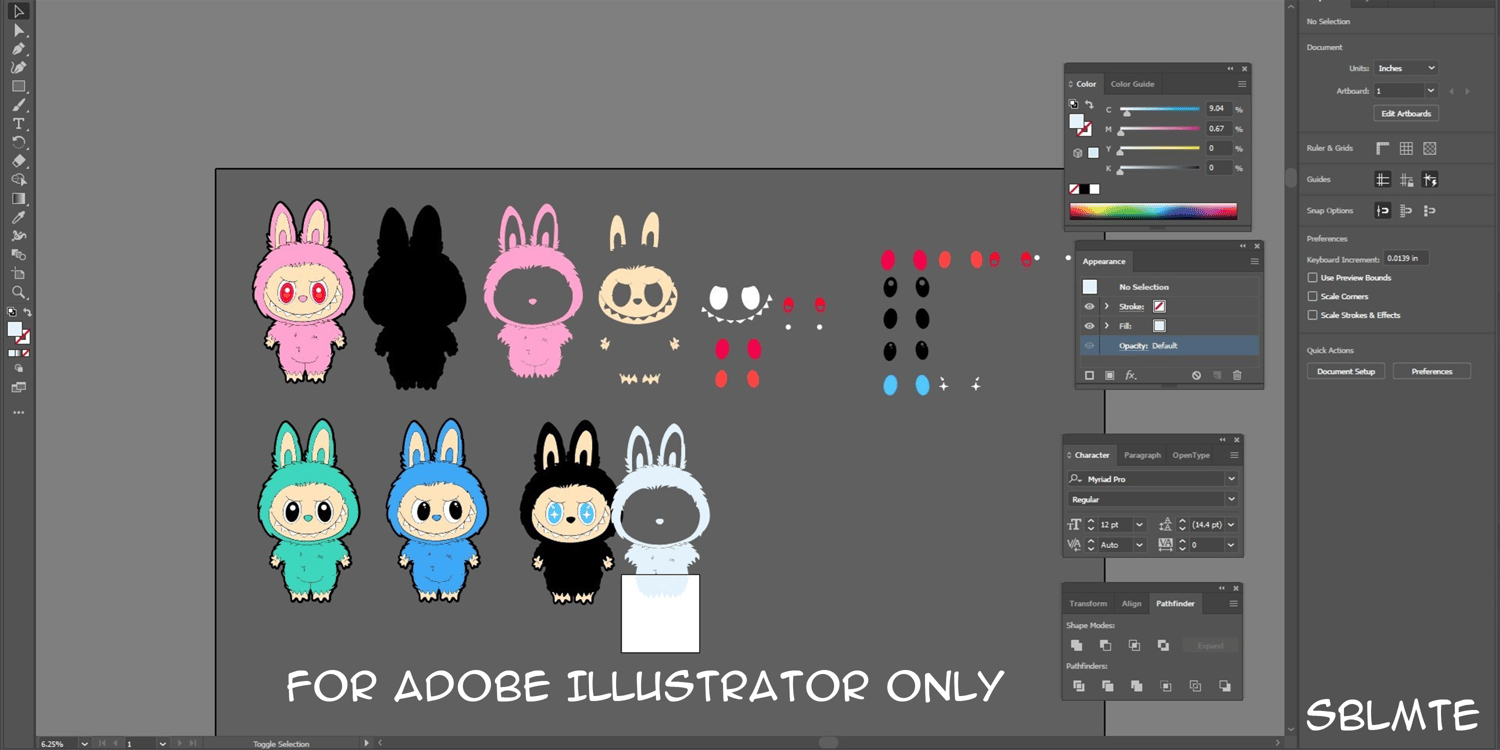Switch to Align tab
Screen dimensions: 1500x750
(x=1131, y=604)
